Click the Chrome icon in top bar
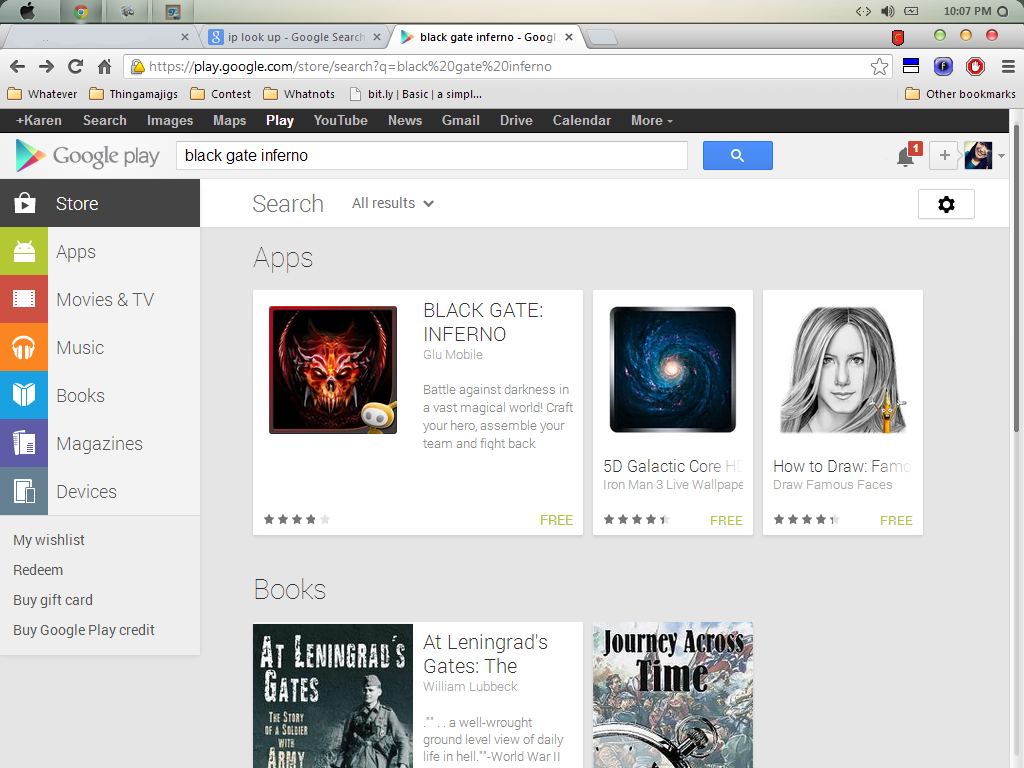The width and height of the screenshot is (1024, 768). point(81,11)
